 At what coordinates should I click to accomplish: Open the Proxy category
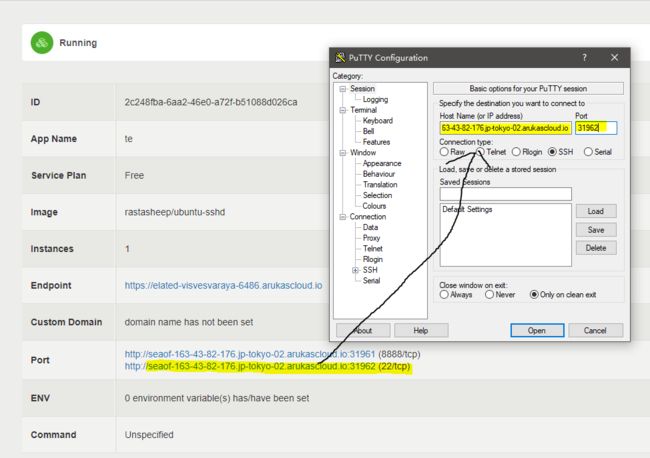click(371, 238)
